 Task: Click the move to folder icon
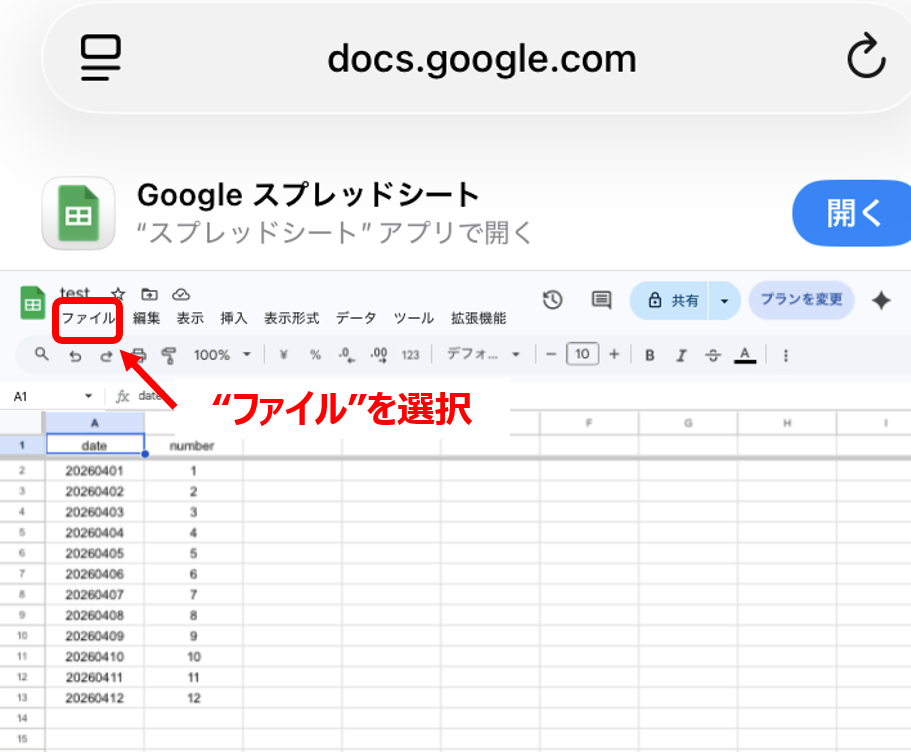coord(149,294)
